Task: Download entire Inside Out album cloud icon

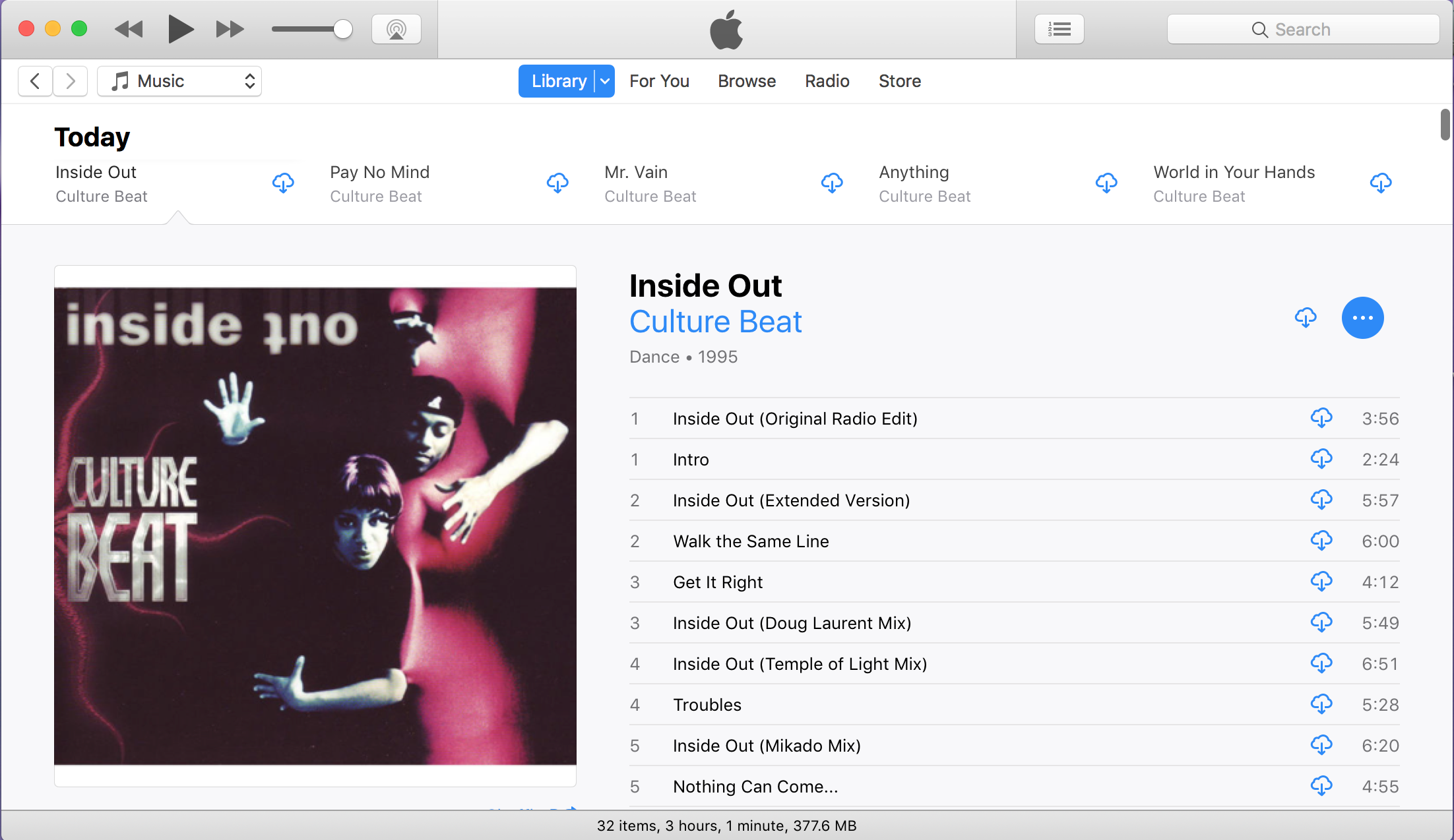Action: [x=1306, y=318]
